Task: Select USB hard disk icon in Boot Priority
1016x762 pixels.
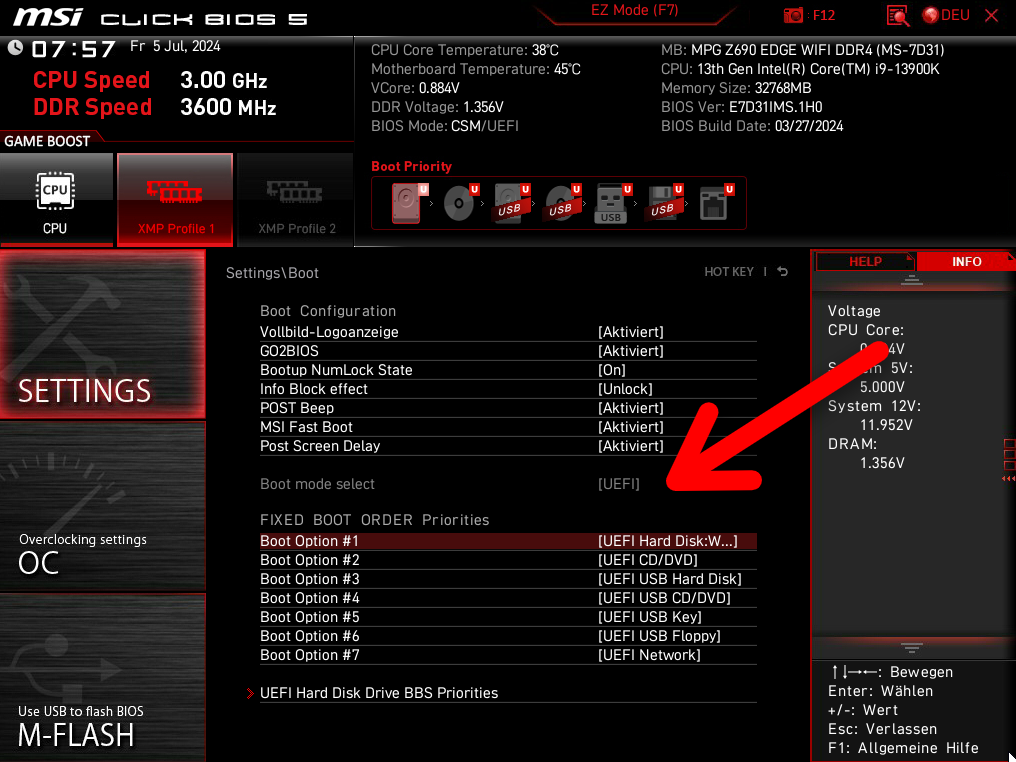Action: pos(512,203)
